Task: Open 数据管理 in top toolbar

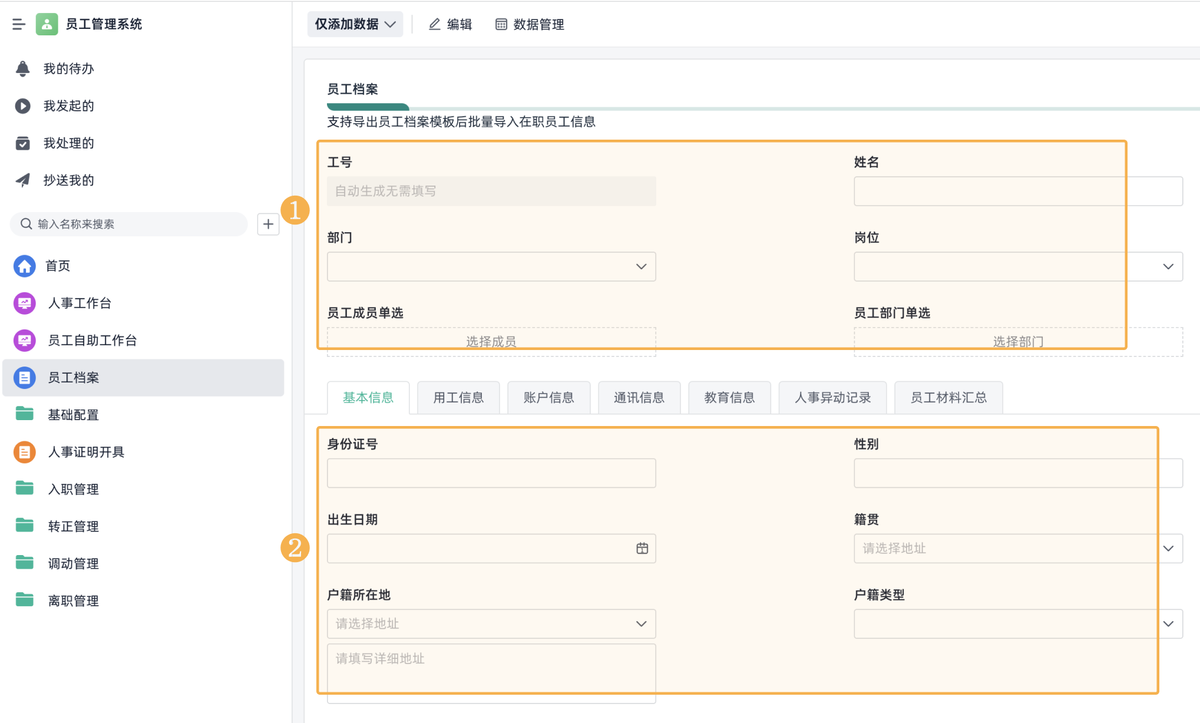Action: (x=530, y=24)
